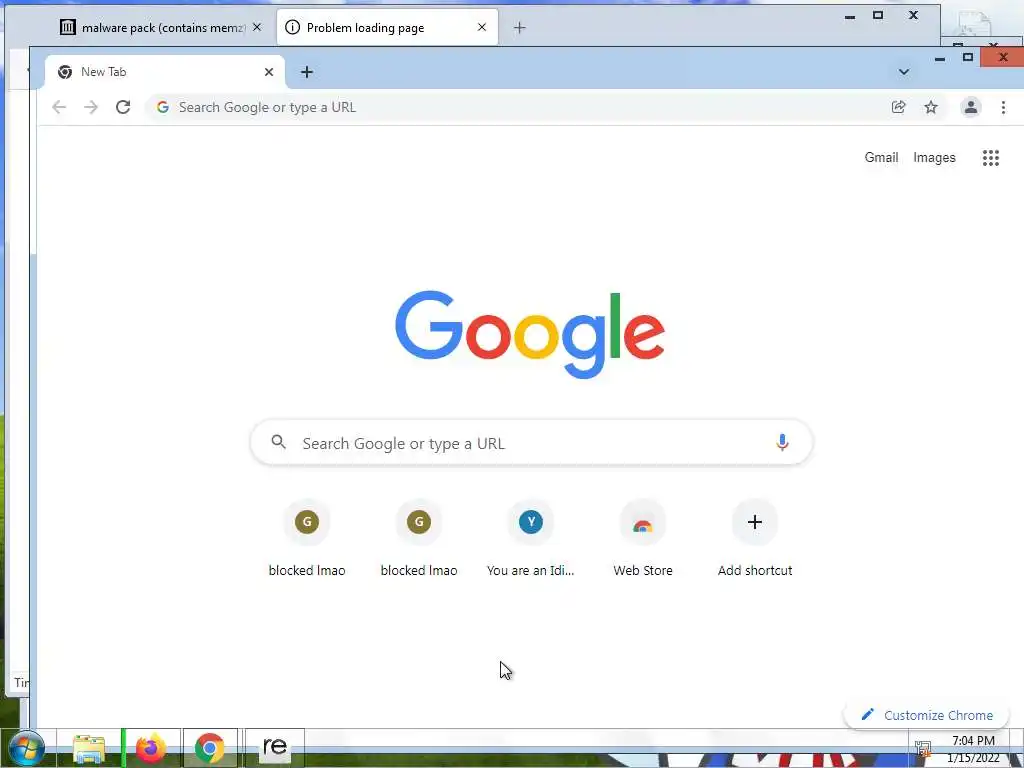The height and width of the screenshot is (768, 1024).
Task: Click the Chrome back arrow
Action: coord(59,107)
